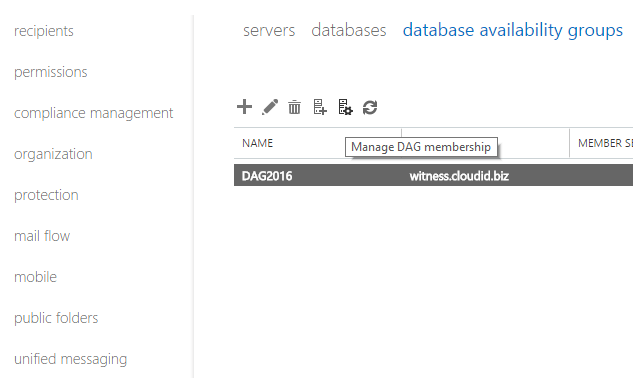
Task: Select mobile in the navigation pane
Action: 36,277
